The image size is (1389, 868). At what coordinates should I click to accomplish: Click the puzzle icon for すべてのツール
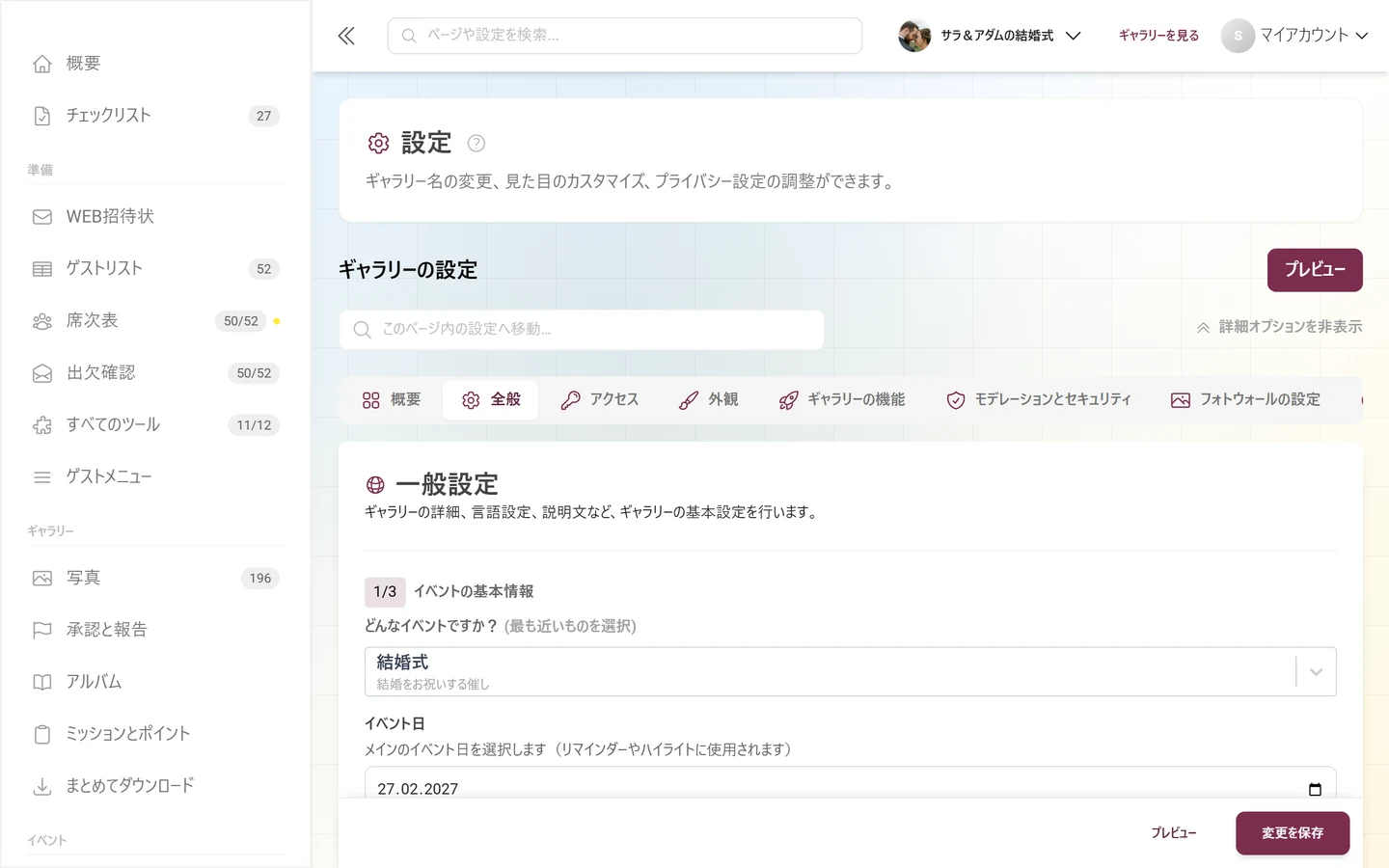click(42, 425)
